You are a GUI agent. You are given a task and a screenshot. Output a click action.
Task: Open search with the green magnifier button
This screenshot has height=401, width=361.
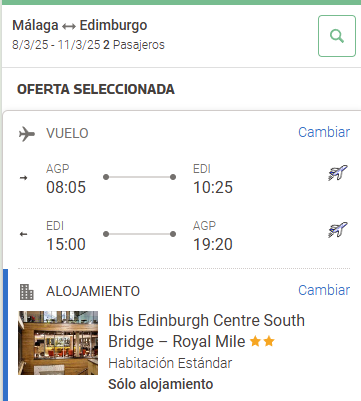click(x=337, y=36)
